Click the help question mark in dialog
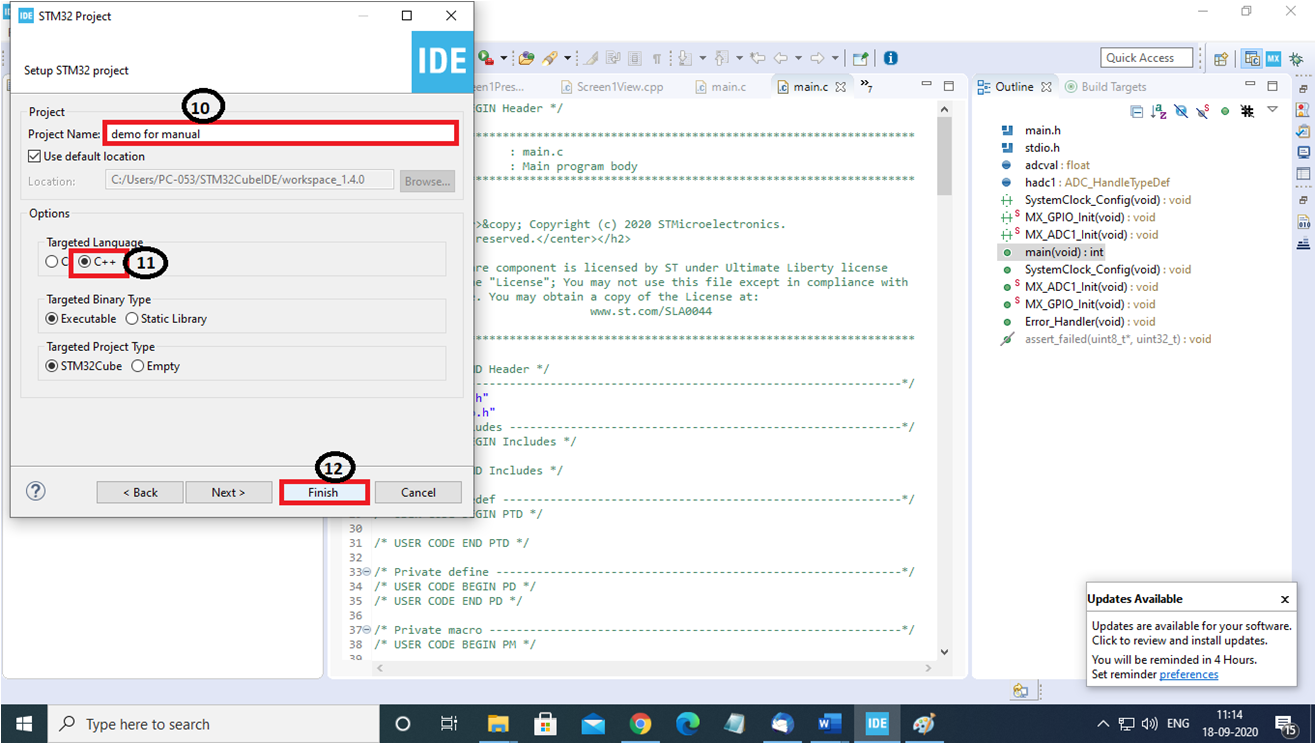Image resolution: width=1316 pixels, height=744 pixels. (x=35, y=491)
